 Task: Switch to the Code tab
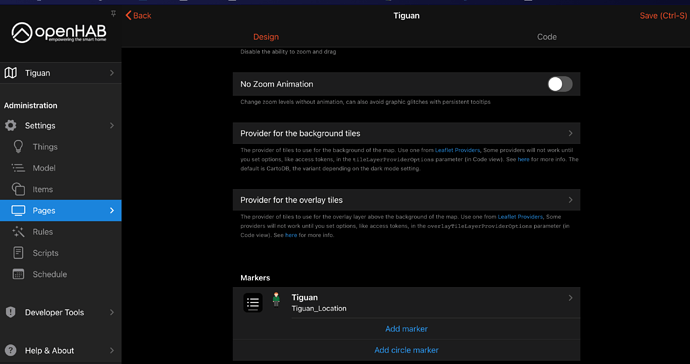coord(547,37)
